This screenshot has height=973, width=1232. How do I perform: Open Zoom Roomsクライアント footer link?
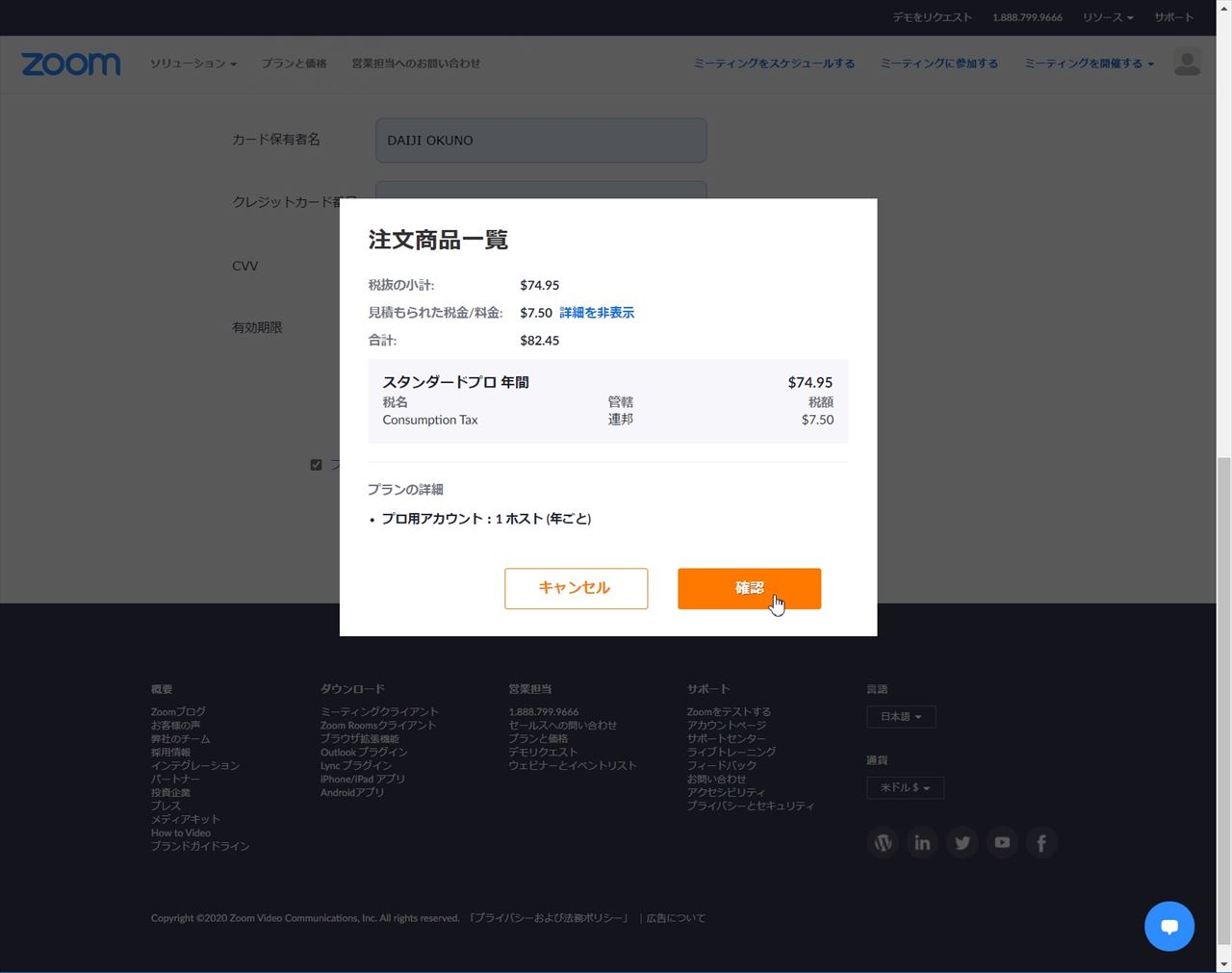coord(378,726)
